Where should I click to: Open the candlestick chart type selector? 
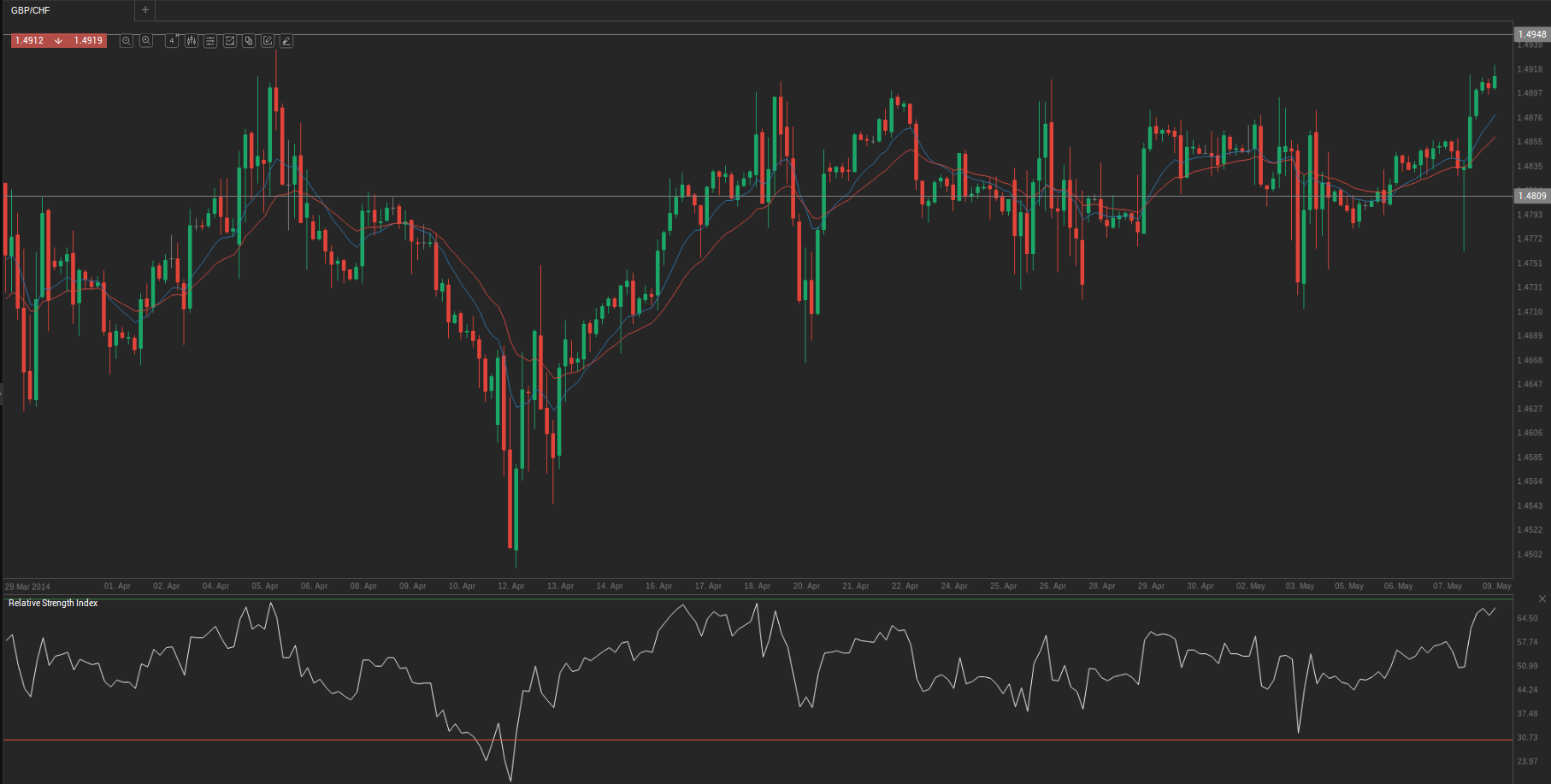click(192, 41)
